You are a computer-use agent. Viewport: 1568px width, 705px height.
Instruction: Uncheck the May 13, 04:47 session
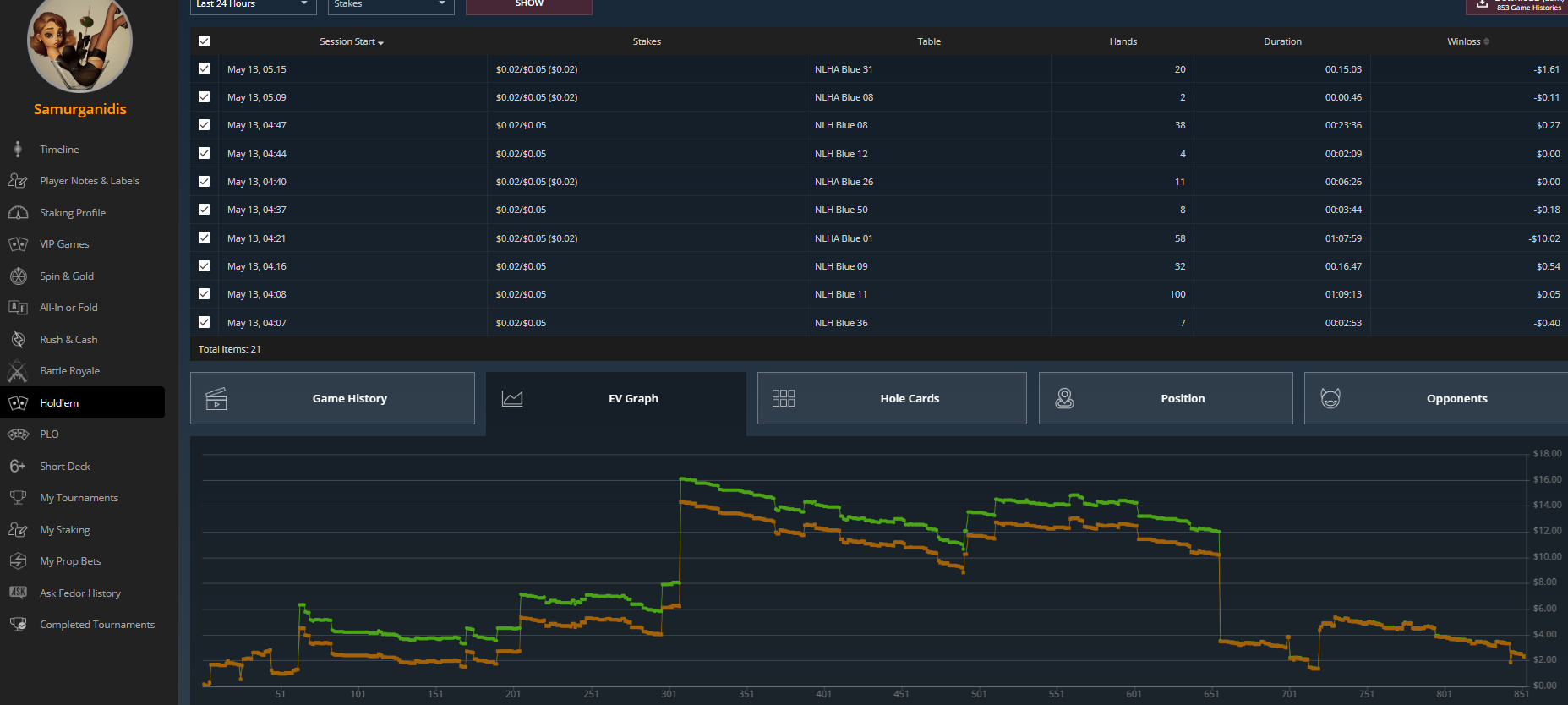click(x=204, y=125)
